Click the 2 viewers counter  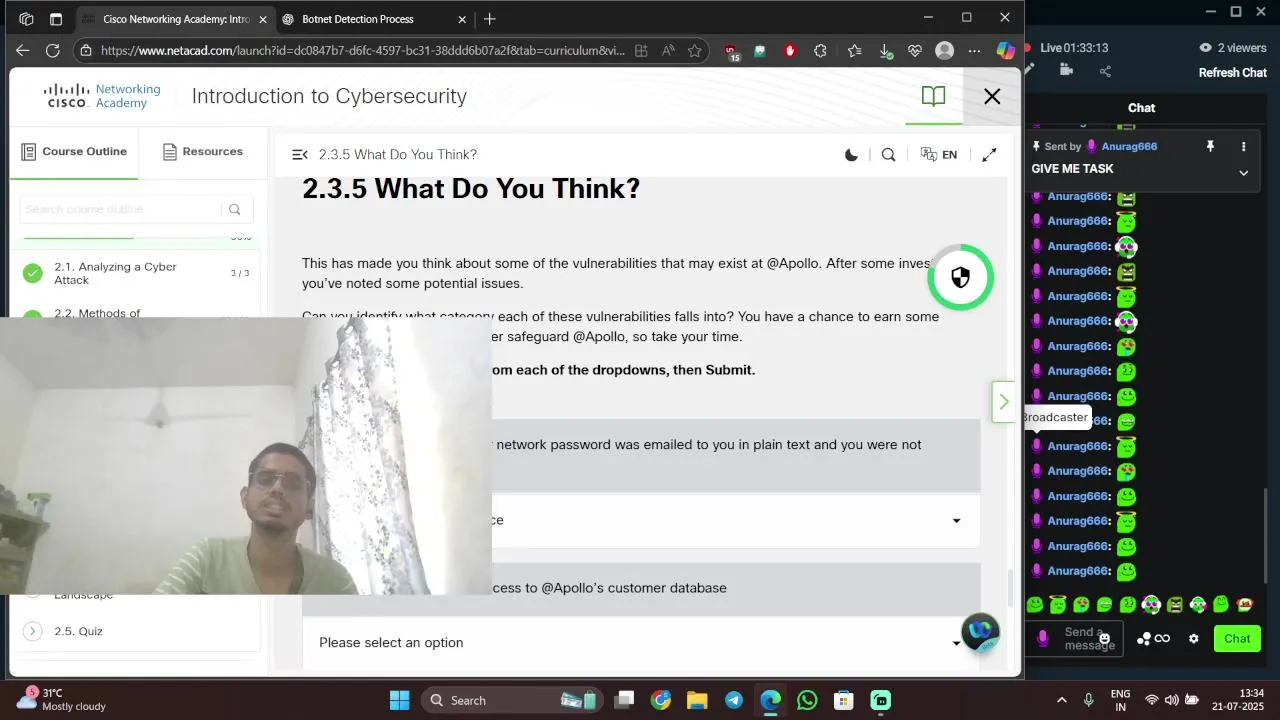[x=1233, y=47]
